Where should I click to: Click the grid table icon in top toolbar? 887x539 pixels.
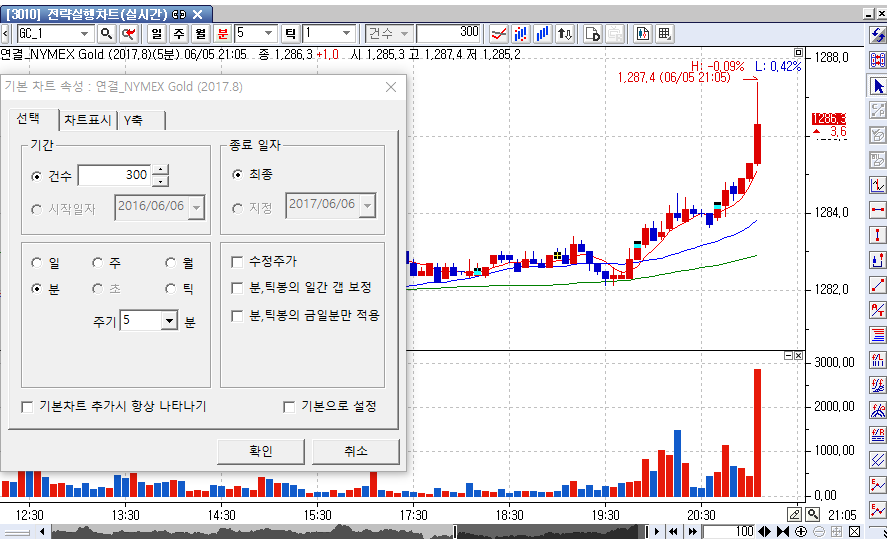point(664,33)
